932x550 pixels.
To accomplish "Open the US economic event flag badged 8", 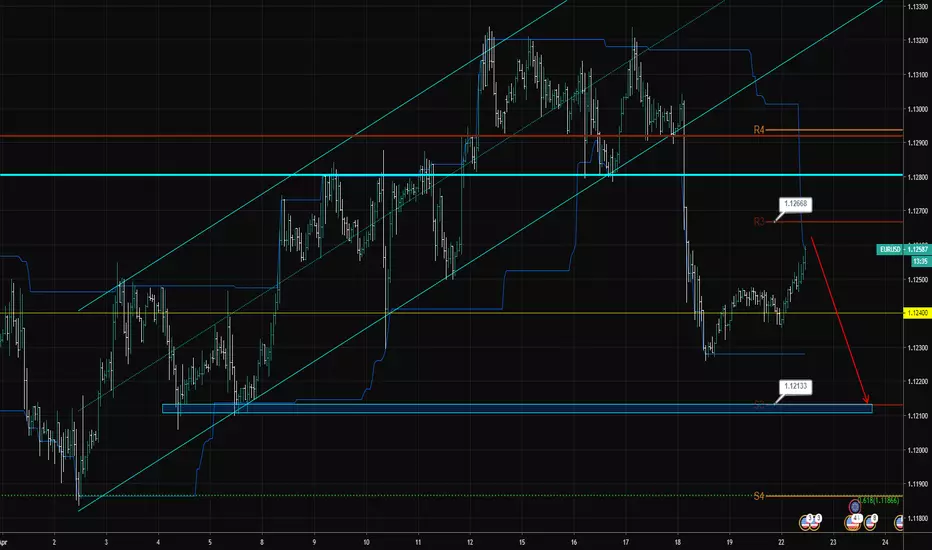I will tap(871, 523).
